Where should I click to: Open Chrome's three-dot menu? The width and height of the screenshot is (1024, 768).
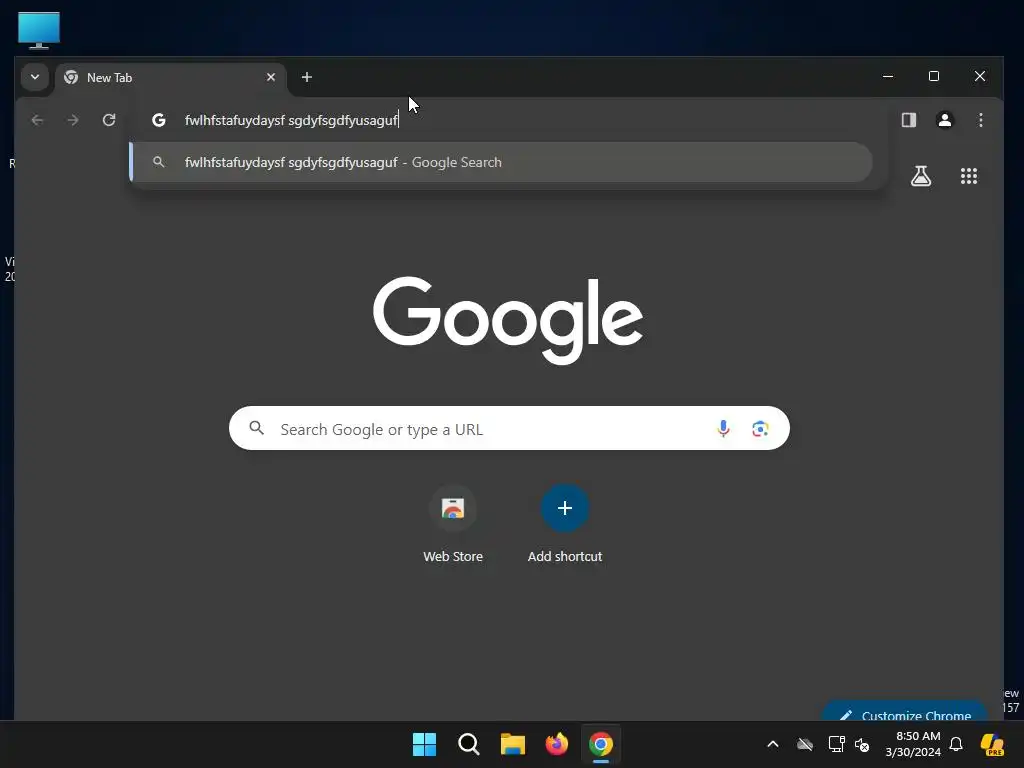(981, 120)
